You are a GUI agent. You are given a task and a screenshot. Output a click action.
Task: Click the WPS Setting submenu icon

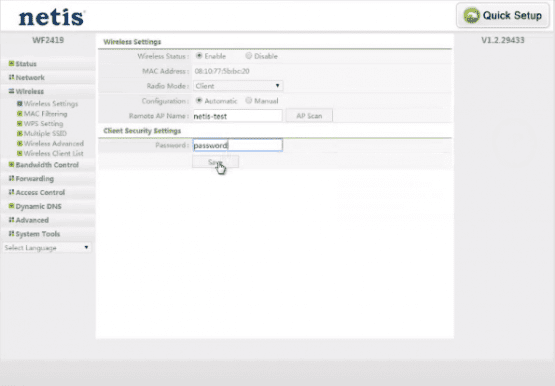pyautogui.click(x=20, y=123)
